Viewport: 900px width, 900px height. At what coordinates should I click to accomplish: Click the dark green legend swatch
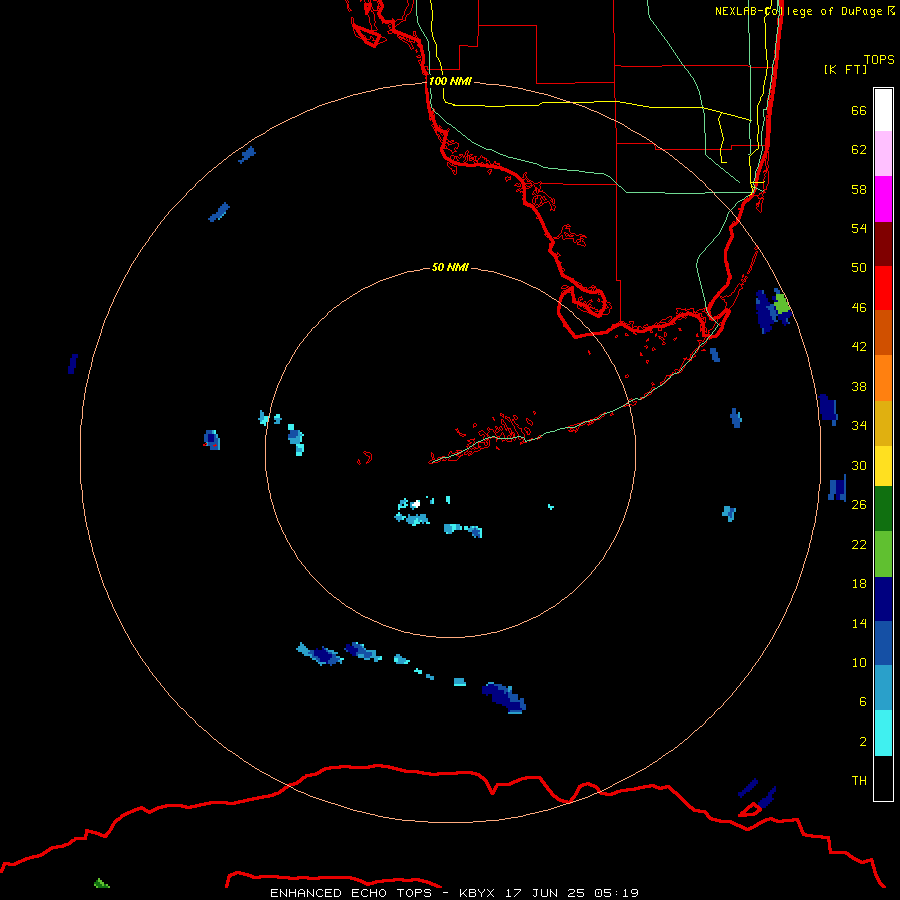pyautogui.click(x=883, y=509)
